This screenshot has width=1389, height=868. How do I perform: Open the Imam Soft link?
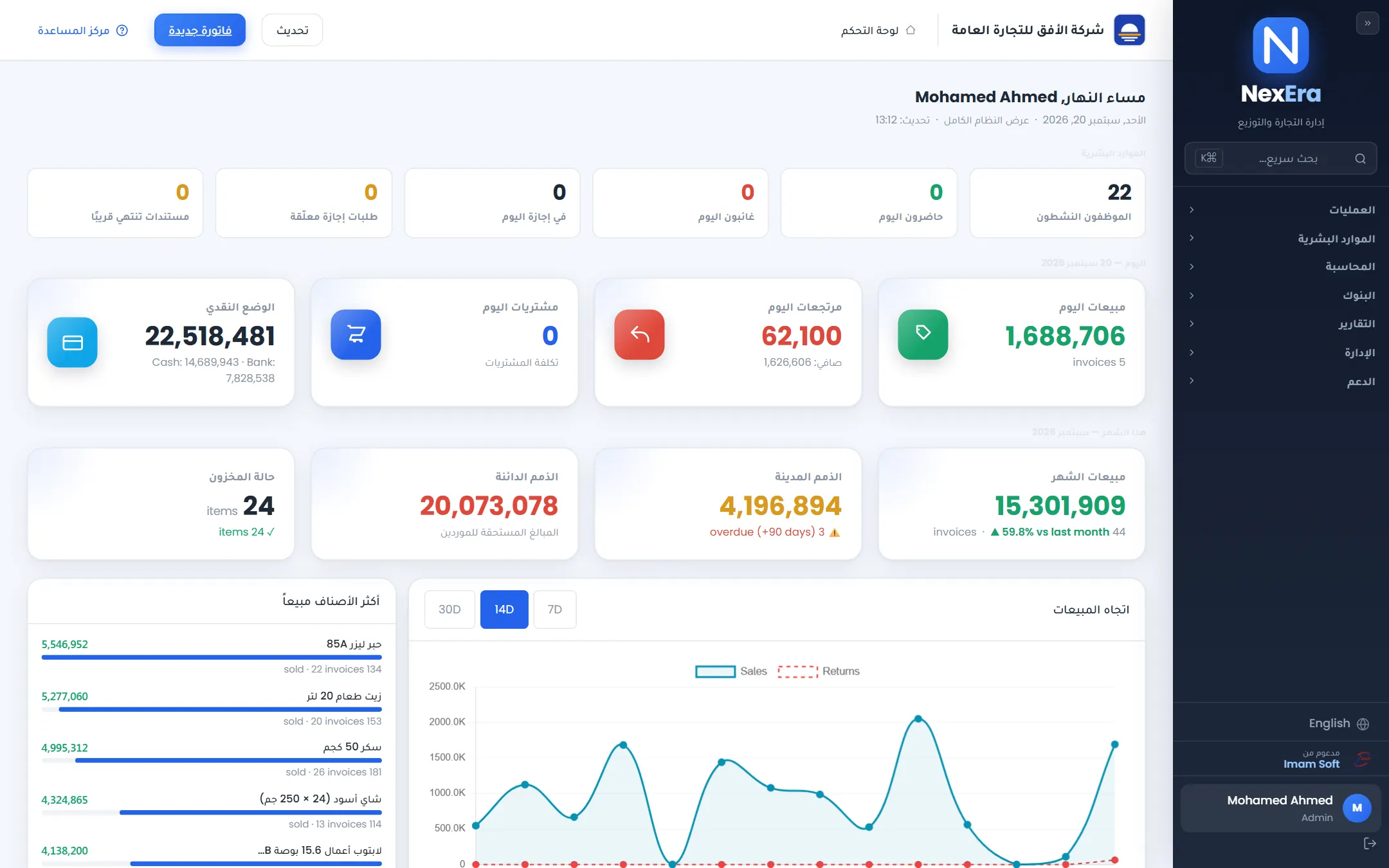pos(1311,764)
